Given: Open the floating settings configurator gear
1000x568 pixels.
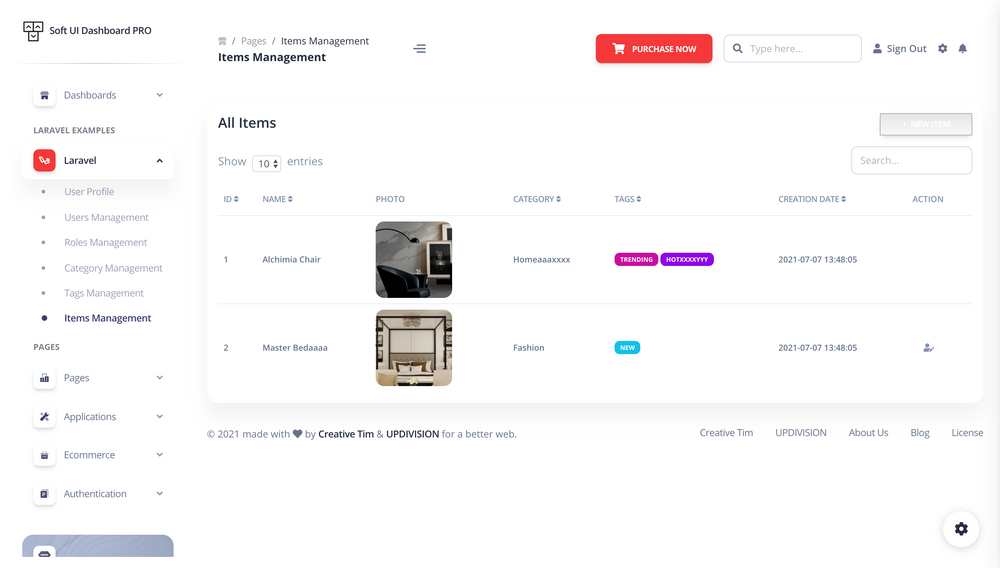Looking at the screenshot, I should click(961, 529).
